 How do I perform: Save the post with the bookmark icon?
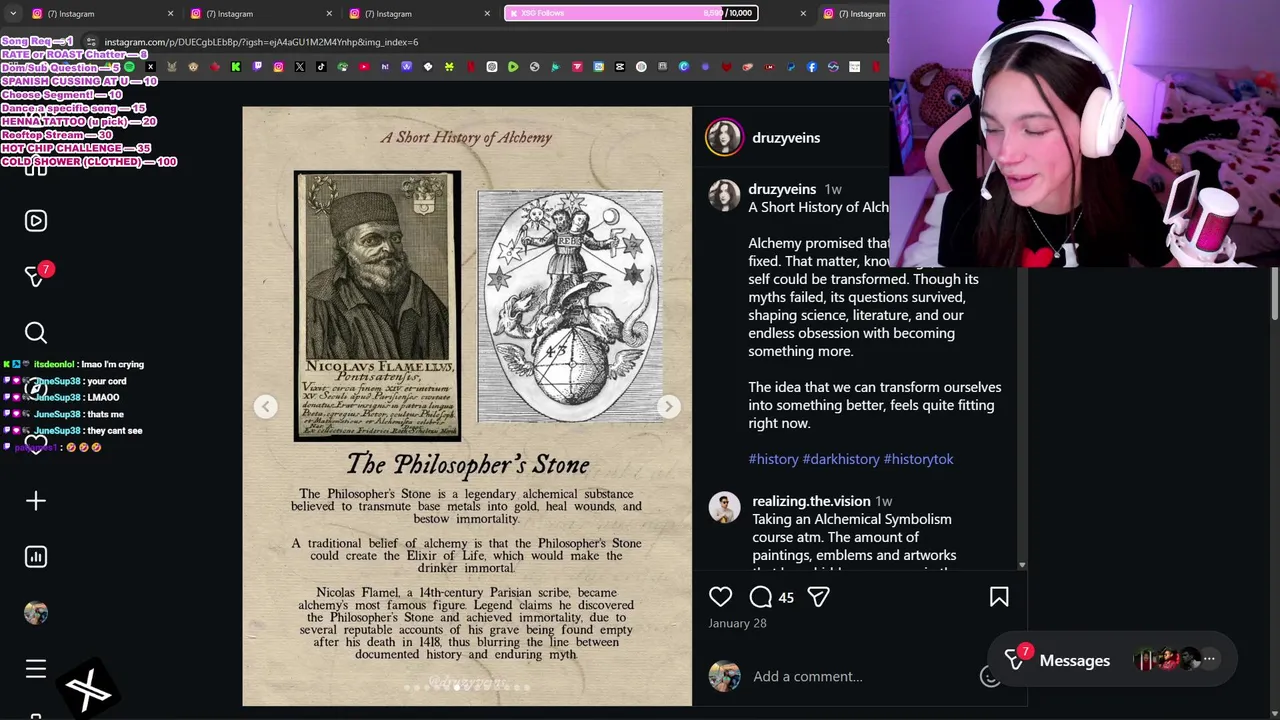point(999,597)
